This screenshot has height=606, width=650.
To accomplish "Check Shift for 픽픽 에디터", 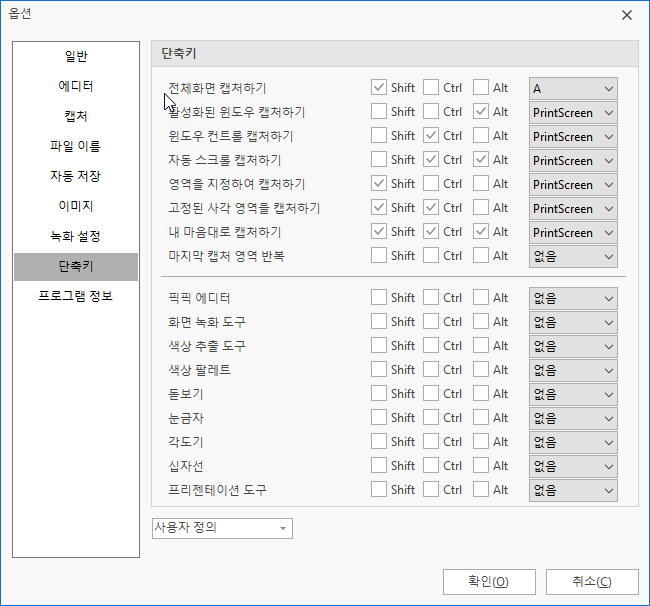I will tap(379, 298).
